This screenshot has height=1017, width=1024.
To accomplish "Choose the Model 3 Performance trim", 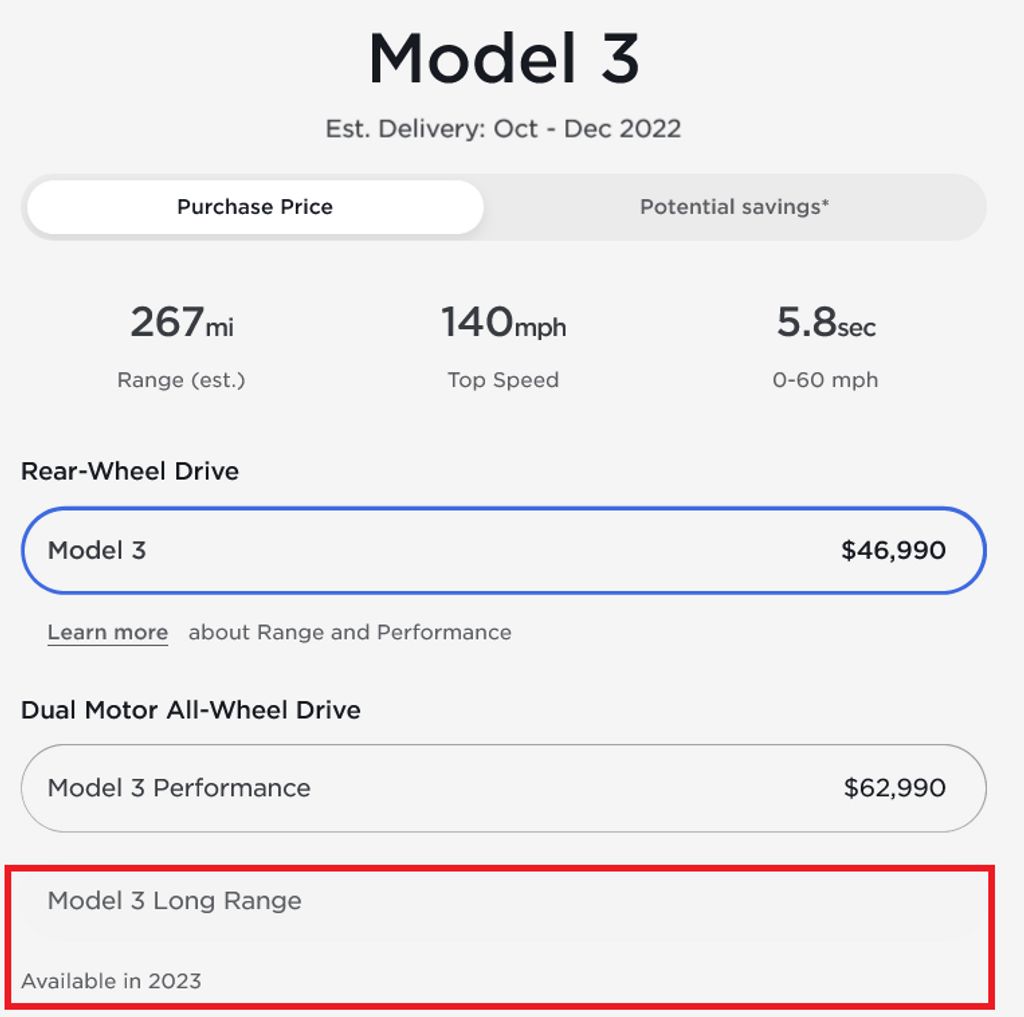I will tap(503, 788).
